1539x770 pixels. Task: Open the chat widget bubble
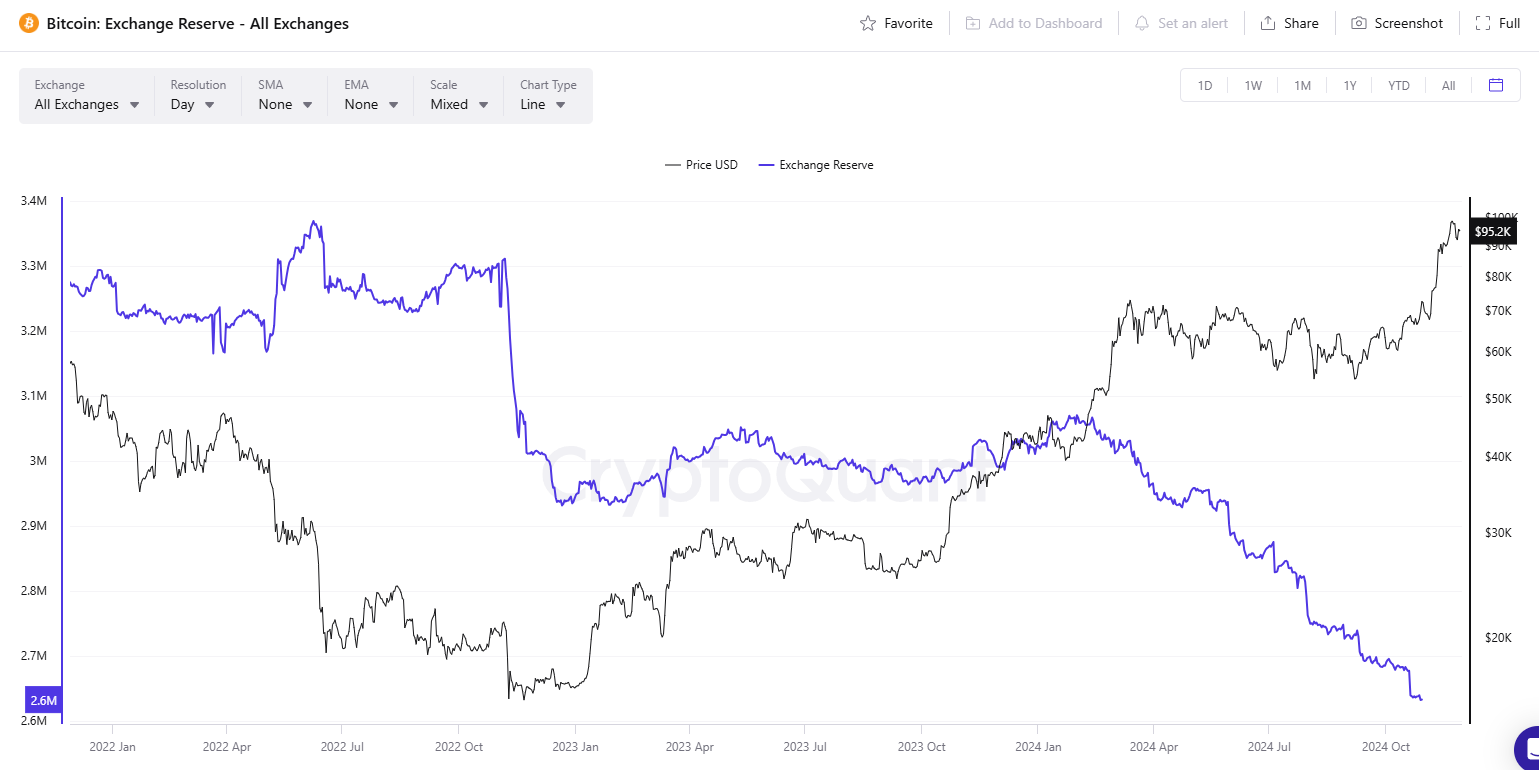1528,750
